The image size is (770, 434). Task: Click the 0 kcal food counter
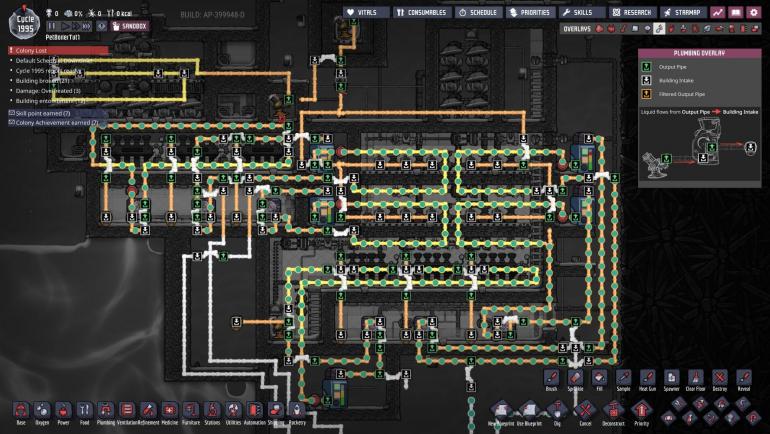tap(119, 13)
